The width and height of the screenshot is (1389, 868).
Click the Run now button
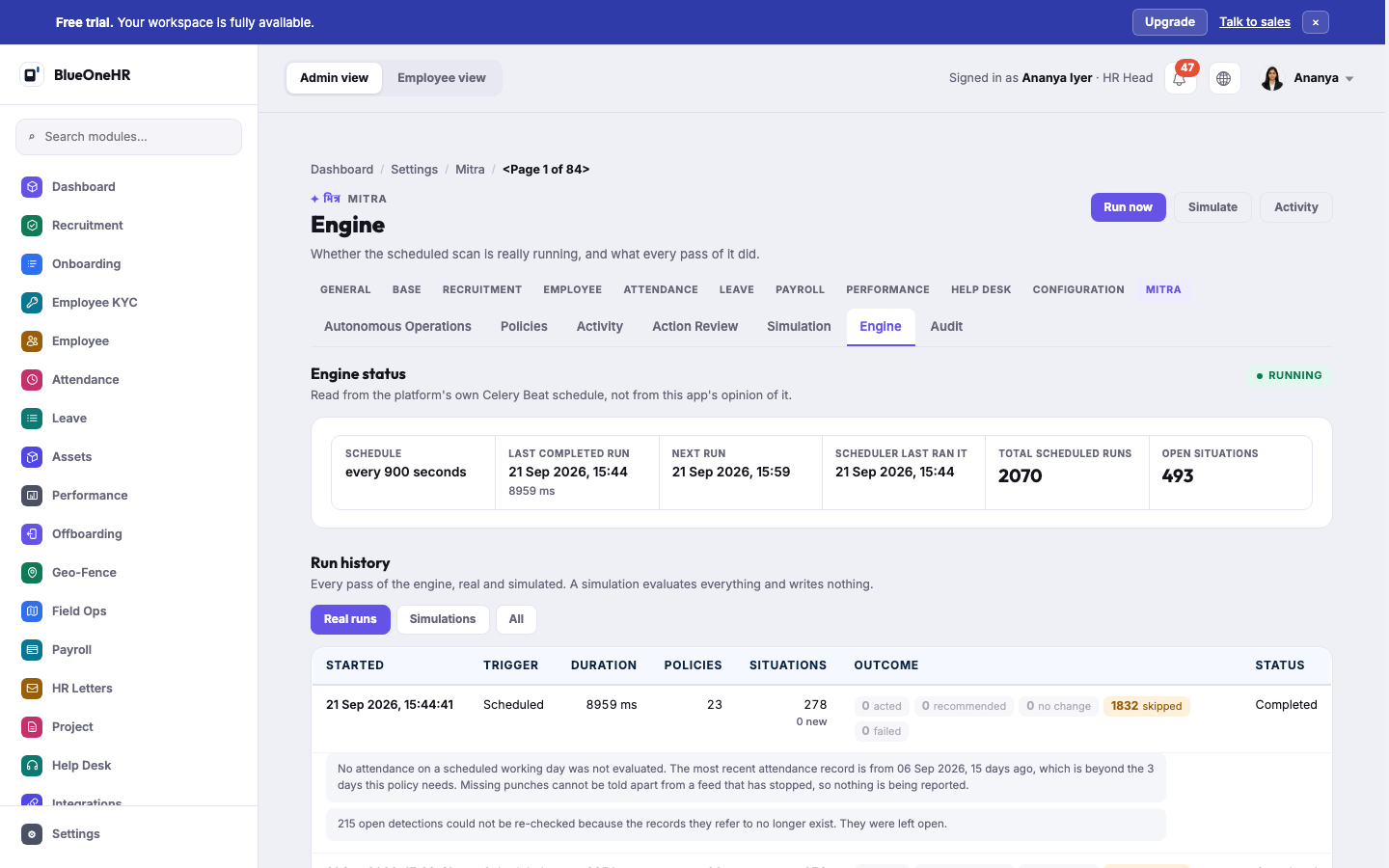tap(1128, 207)
